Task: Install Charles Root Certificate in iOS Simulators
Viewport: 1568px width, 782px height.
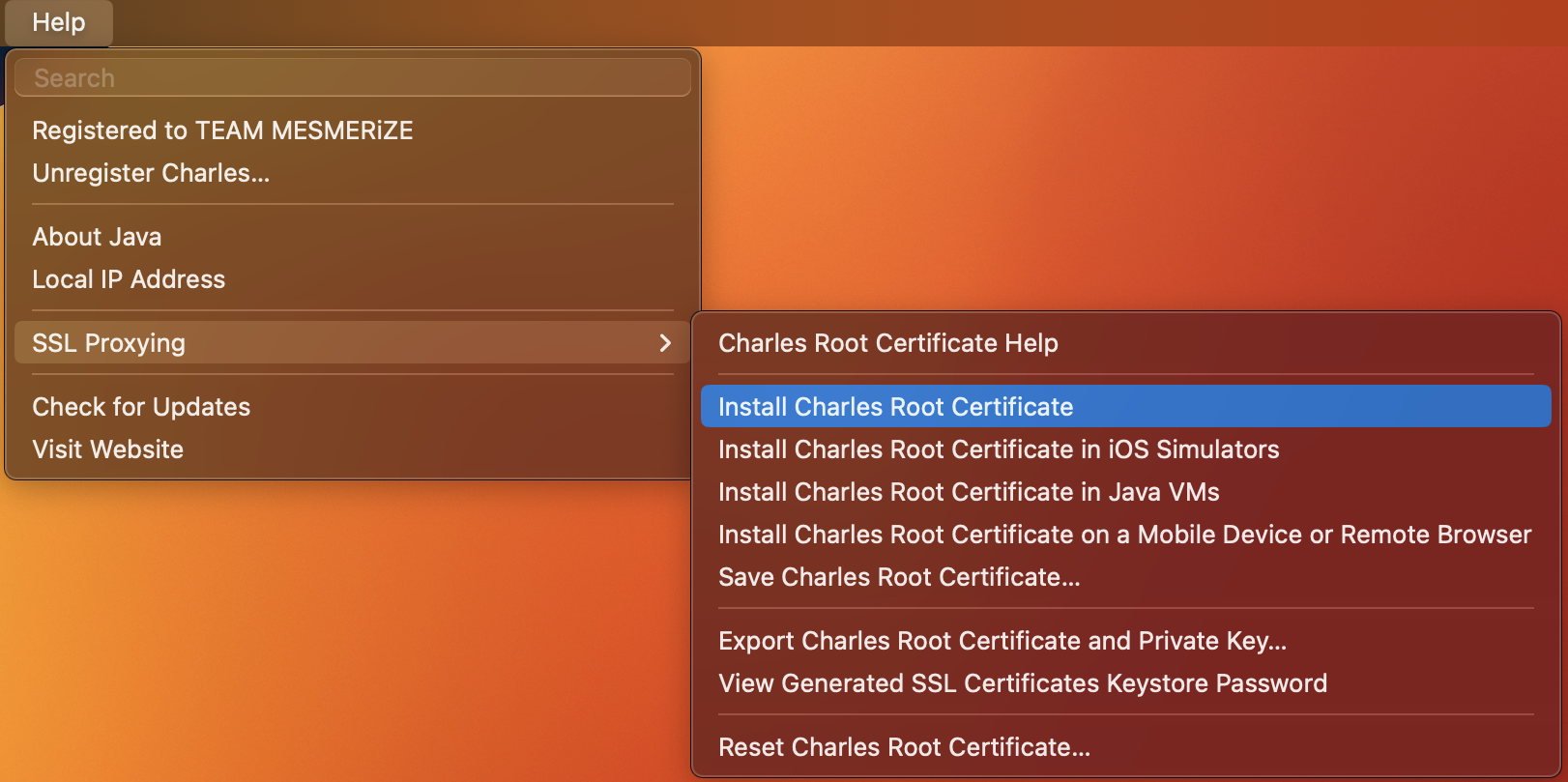Action: [998, 449]
